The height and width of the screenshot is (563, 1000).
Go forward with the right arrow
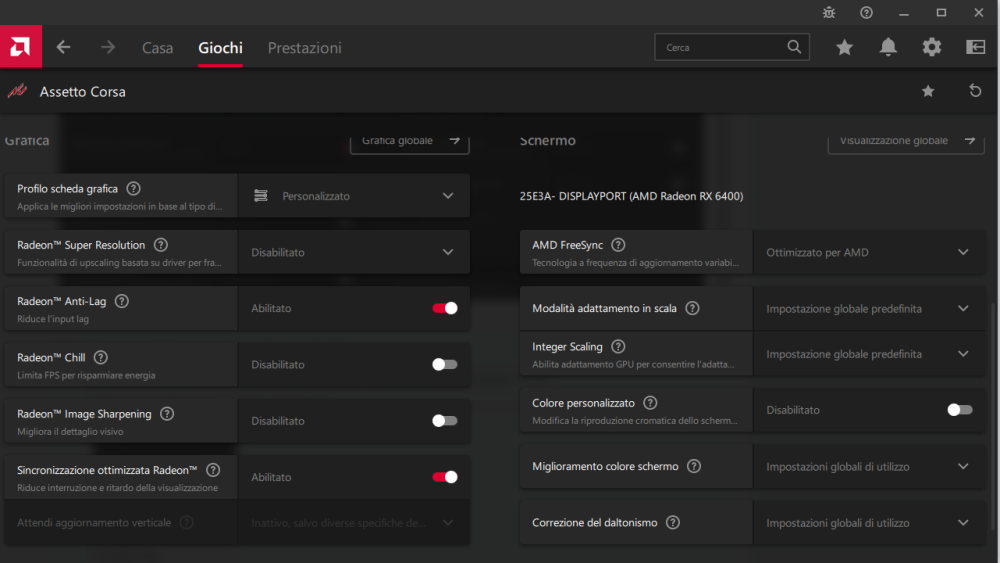108,47
